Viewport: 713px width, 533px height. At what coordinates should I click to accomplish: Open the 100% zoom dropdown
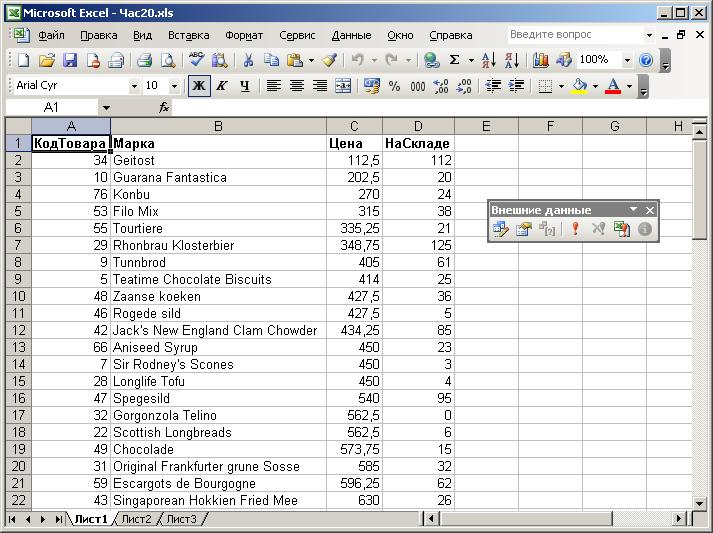(x=627, y=60)
